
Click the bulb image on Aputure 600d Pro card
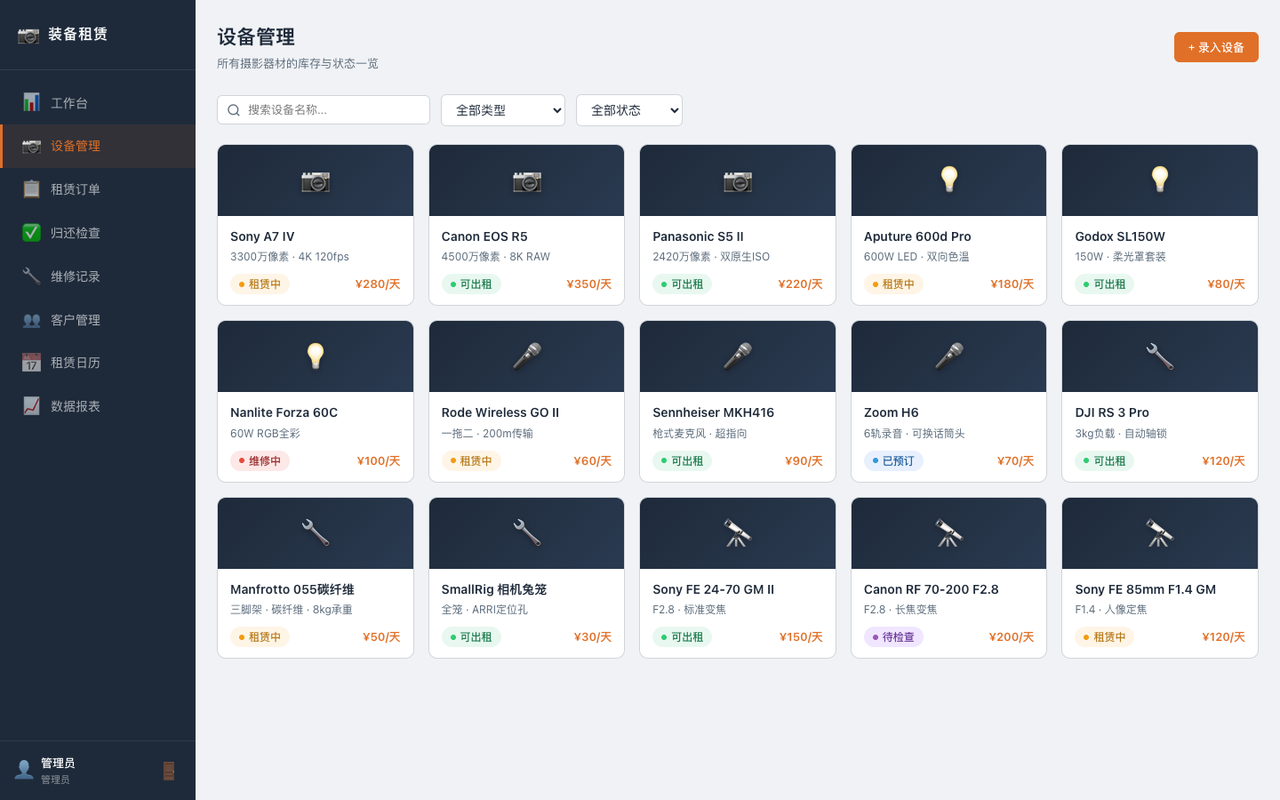[949, 180]
